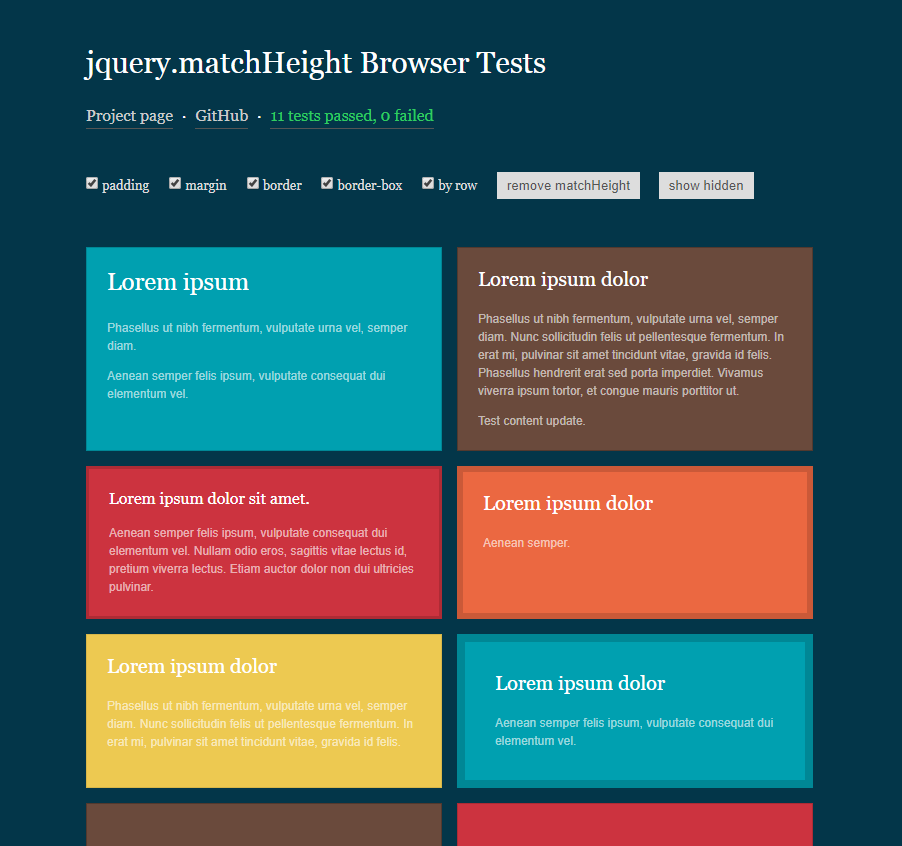Click the Lorem ipsum dolor heading in bordered teal box
The height and width of the screenshot is (846, 902).
tap(580, 683)
